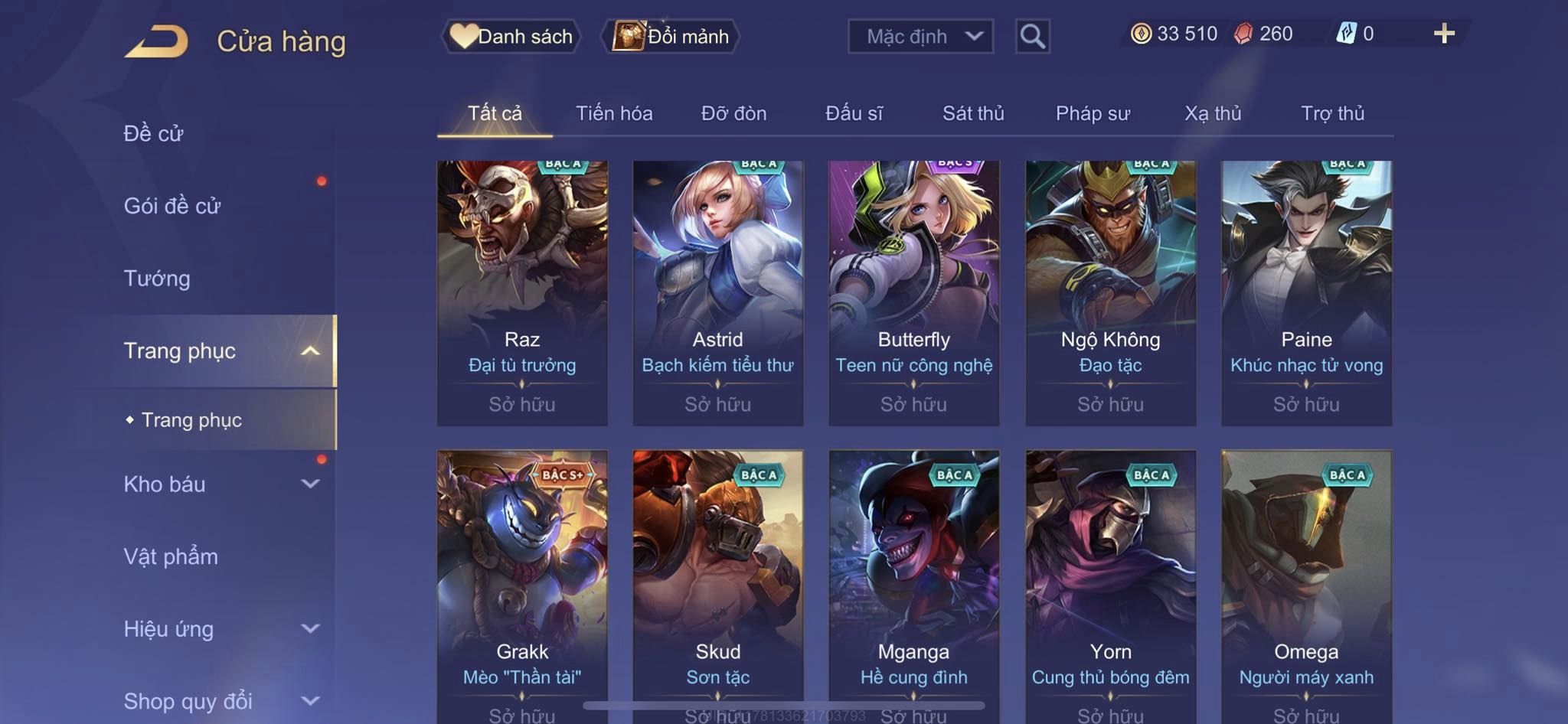Tap the blue voucher ticket icon
Image resolution: width=1568 pixels, height=724 pixels.
point(1346,34)
